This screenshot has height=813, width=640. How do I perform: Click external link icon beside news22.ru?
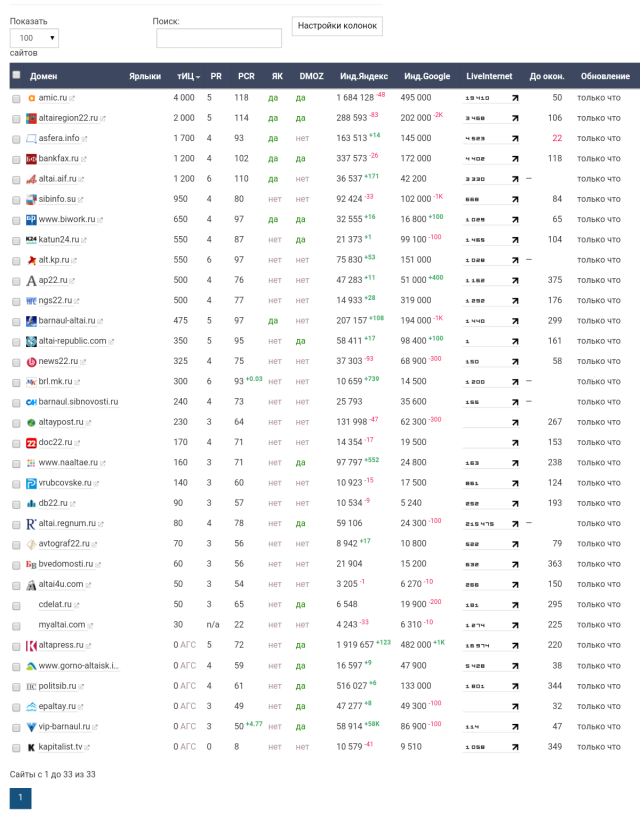click(84, 362)
